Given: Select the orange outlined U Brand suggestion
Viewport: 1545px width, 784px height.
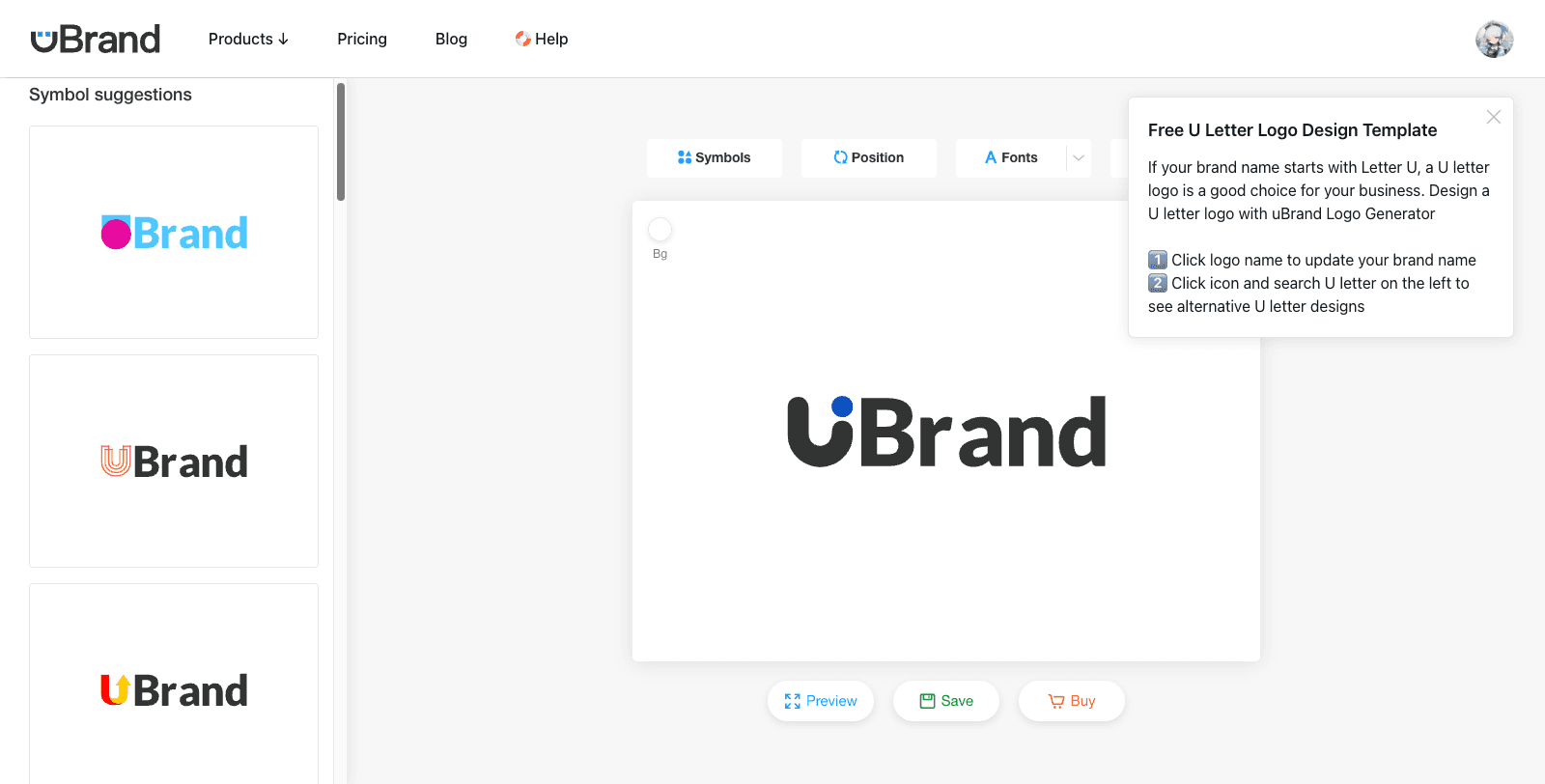Looking at the screenshot, I should click(174, 461).
